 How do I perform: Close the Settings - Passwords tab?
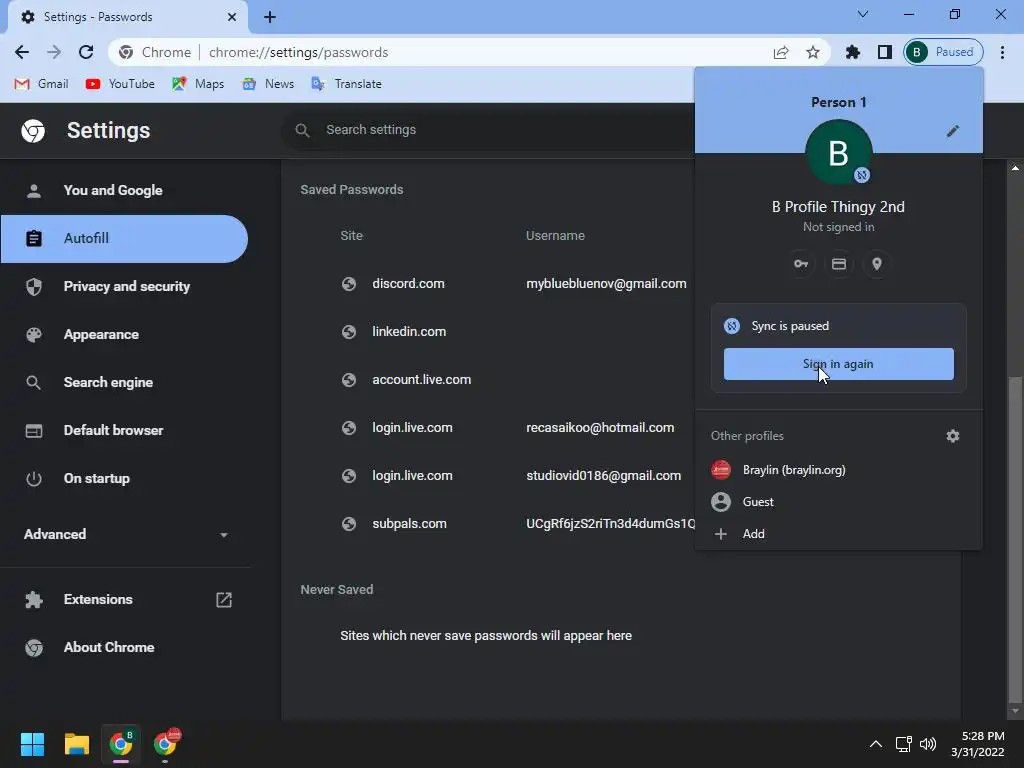(x=231, y=17)
